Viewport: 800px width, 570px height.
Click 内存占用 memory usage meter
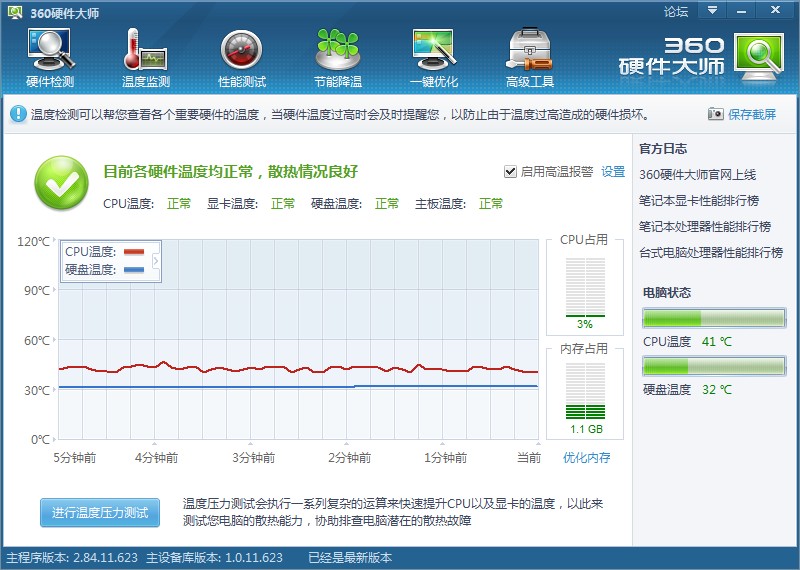click(585, 391)
